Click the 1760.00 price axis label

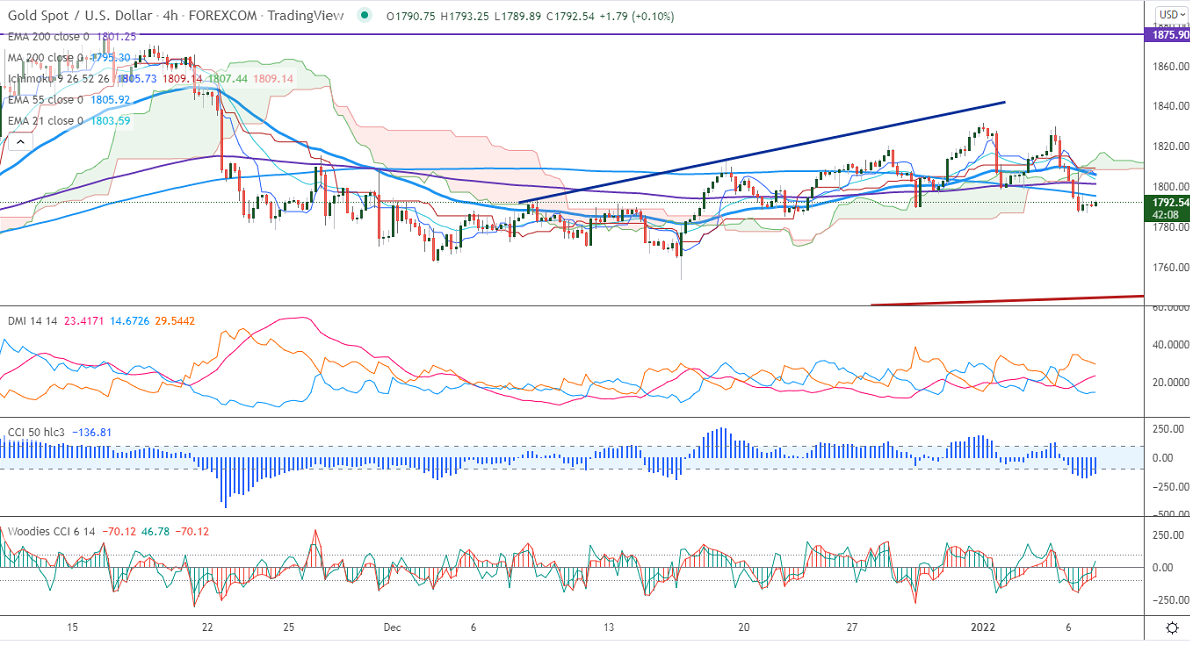pos(1170,267)
